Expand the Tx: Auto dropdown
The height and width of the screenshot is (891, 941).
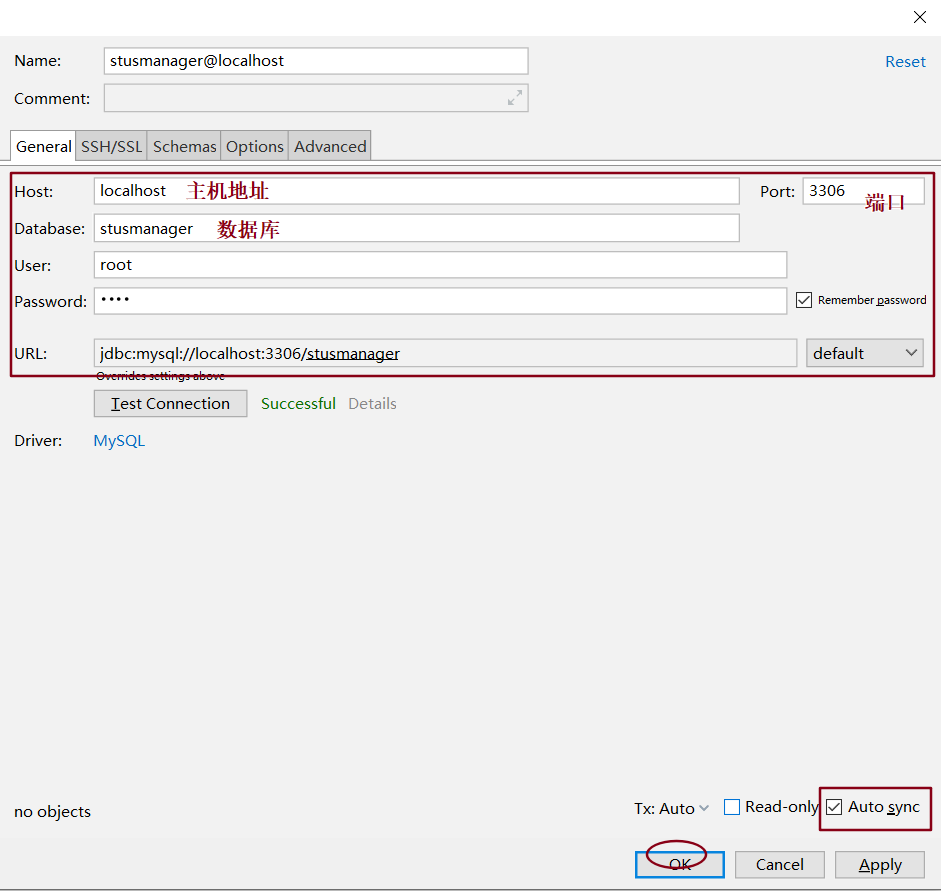(672, 808)
